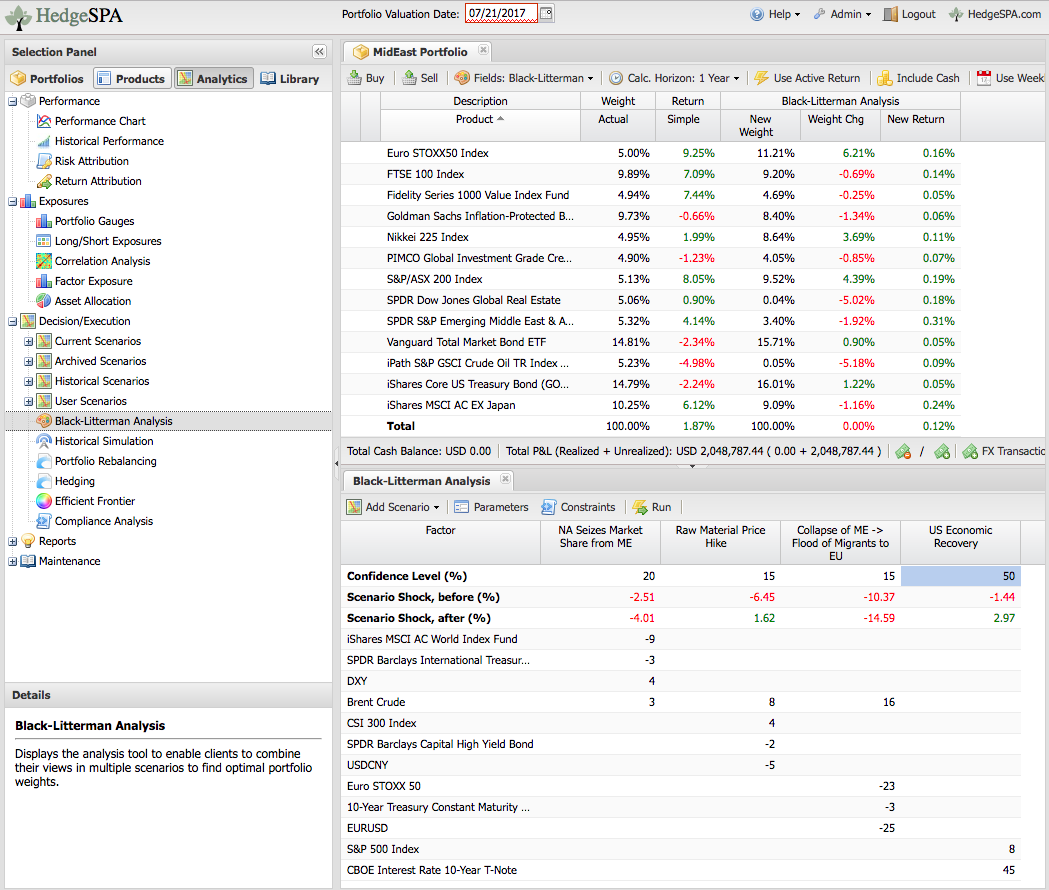Click the Constraints toolbar icon
Screen dimensions: 1049x890
pyautogui.click(x=549, y=507)
